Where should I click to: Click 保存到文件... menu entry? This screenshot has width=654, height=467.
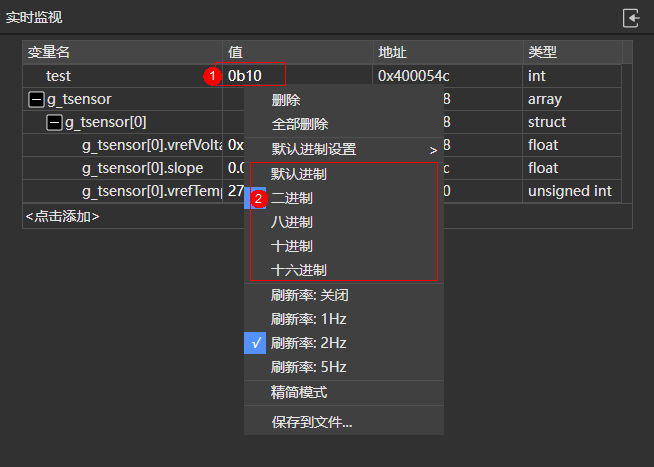coord(312,422)
